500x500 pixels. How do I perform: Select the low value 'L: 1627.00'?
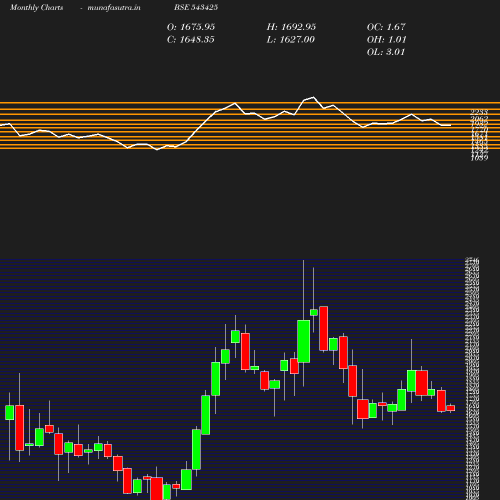click(x=290, y=39)
